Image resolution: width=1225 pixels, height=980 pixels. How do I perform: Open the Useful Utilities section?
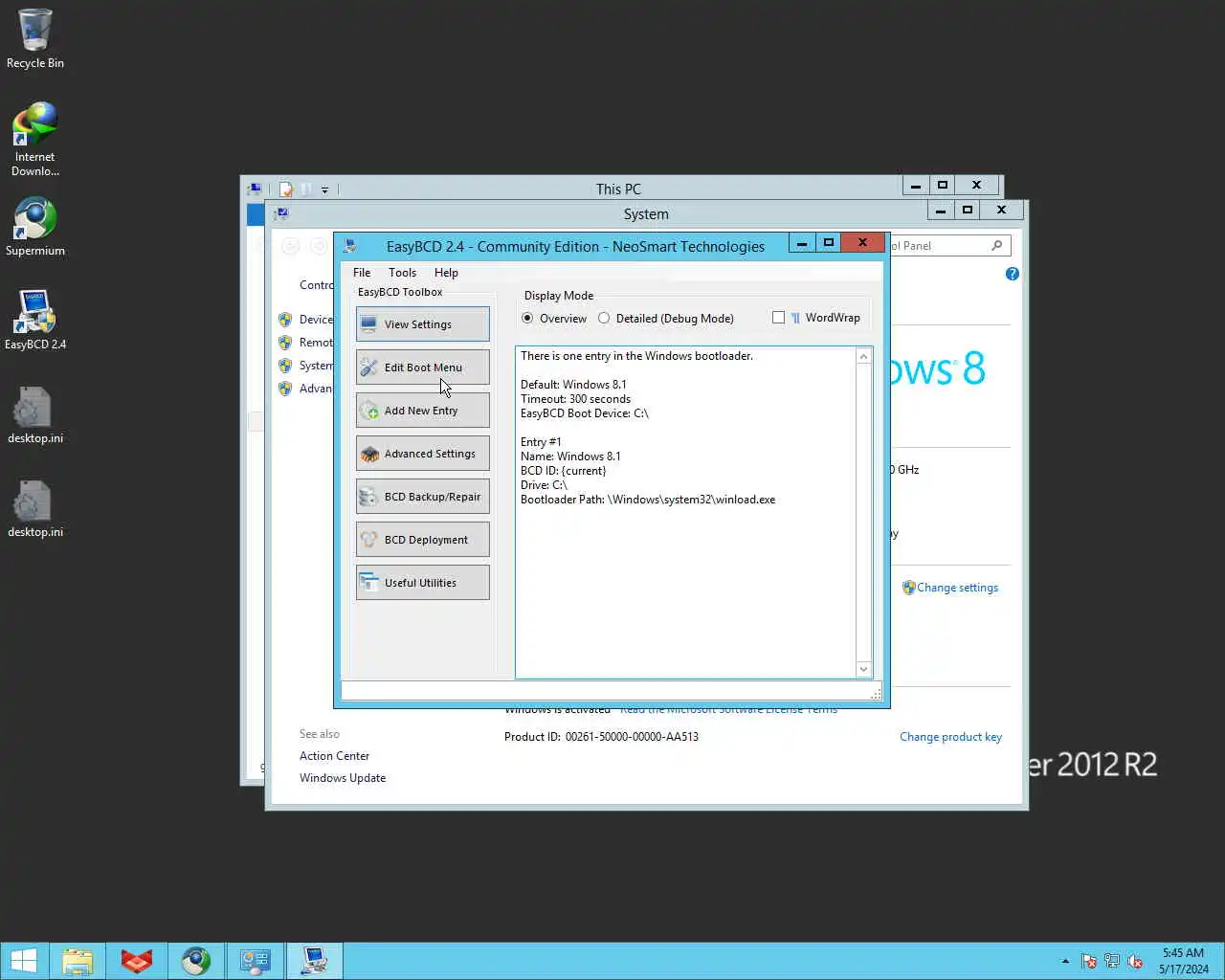pos(422,583)
